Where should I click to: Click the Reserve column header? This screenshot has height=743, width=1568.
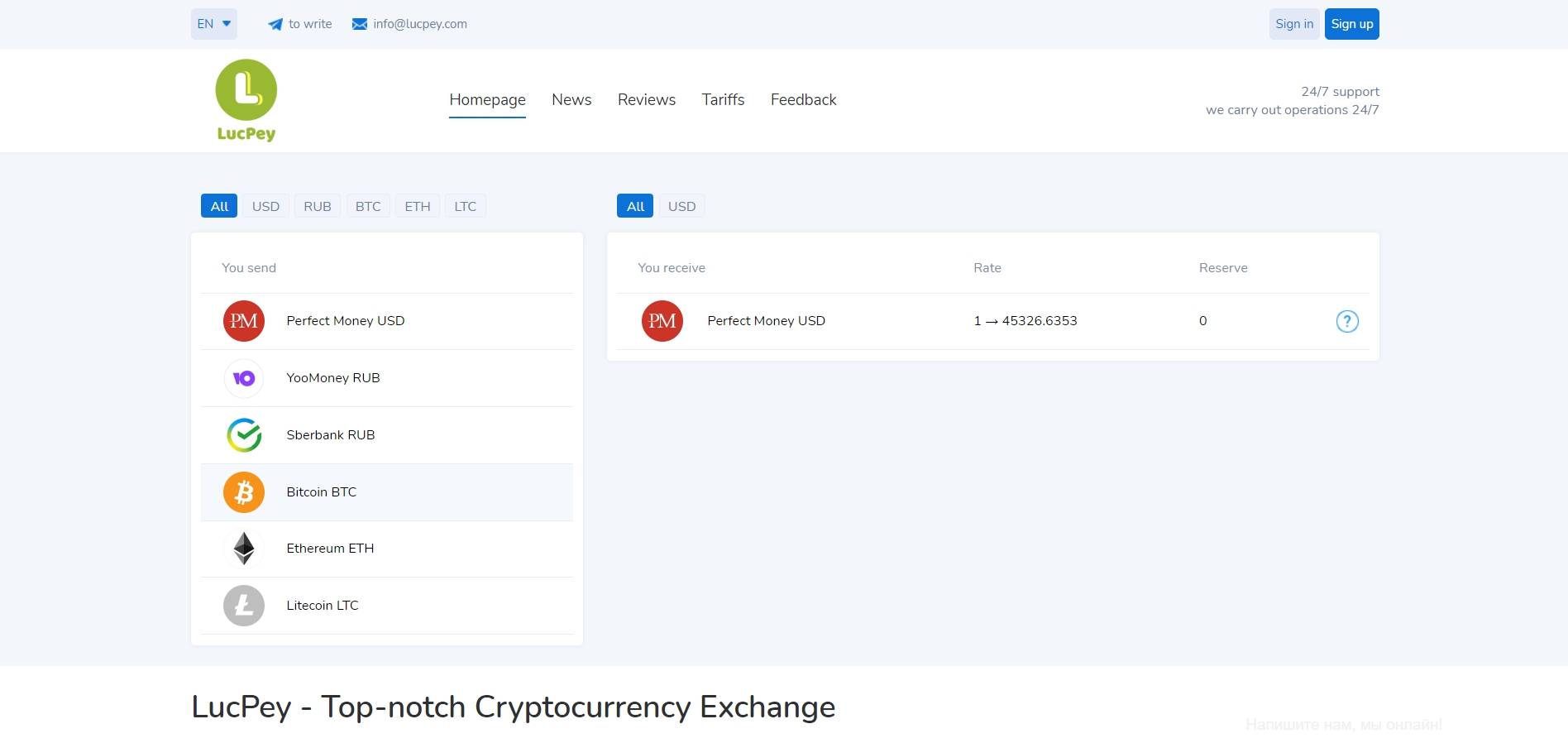[x=1223, y=268]
